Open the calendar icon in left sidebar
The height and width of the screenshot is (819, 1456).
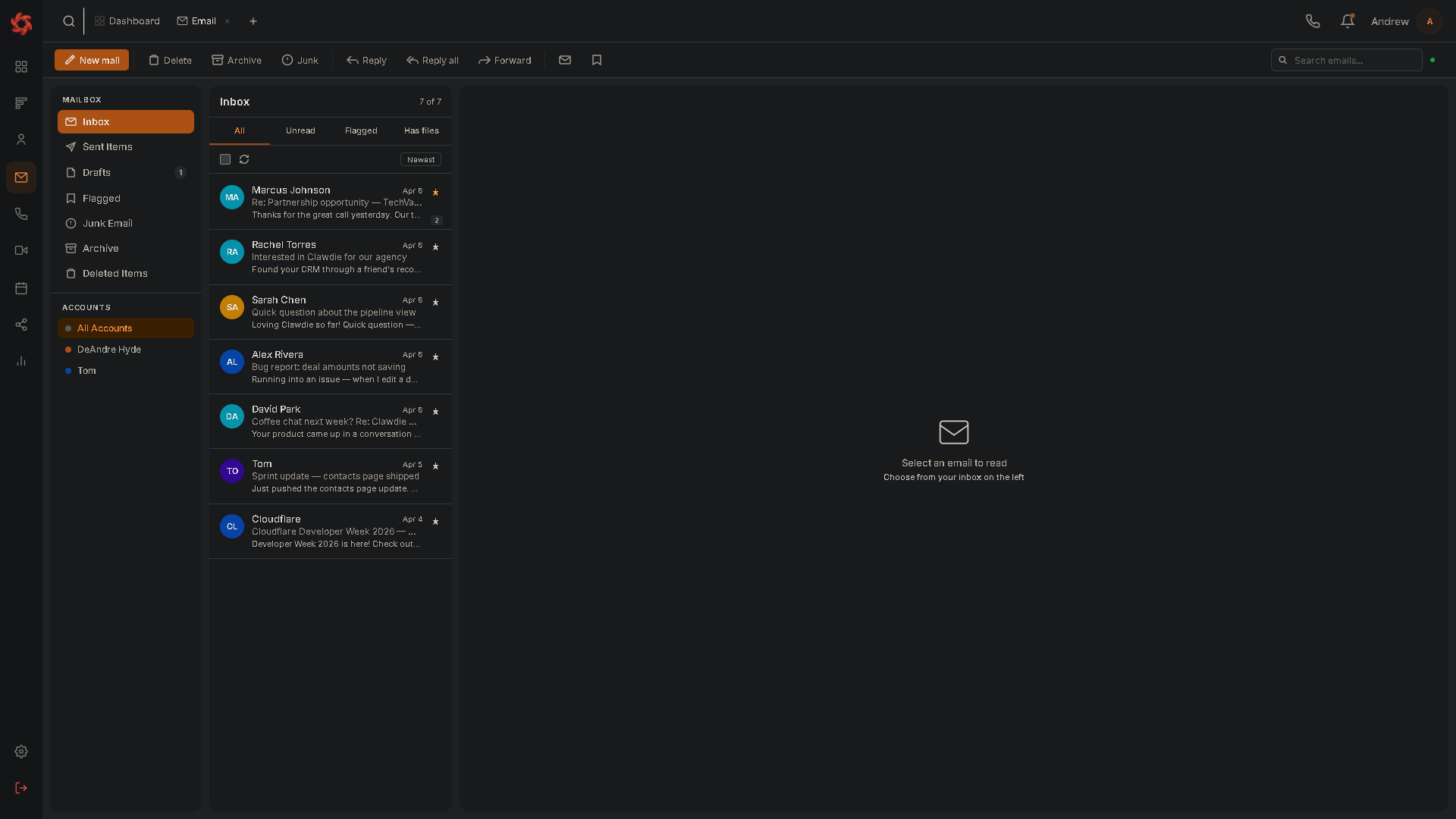pyautogui.click(x=21, y=288)
